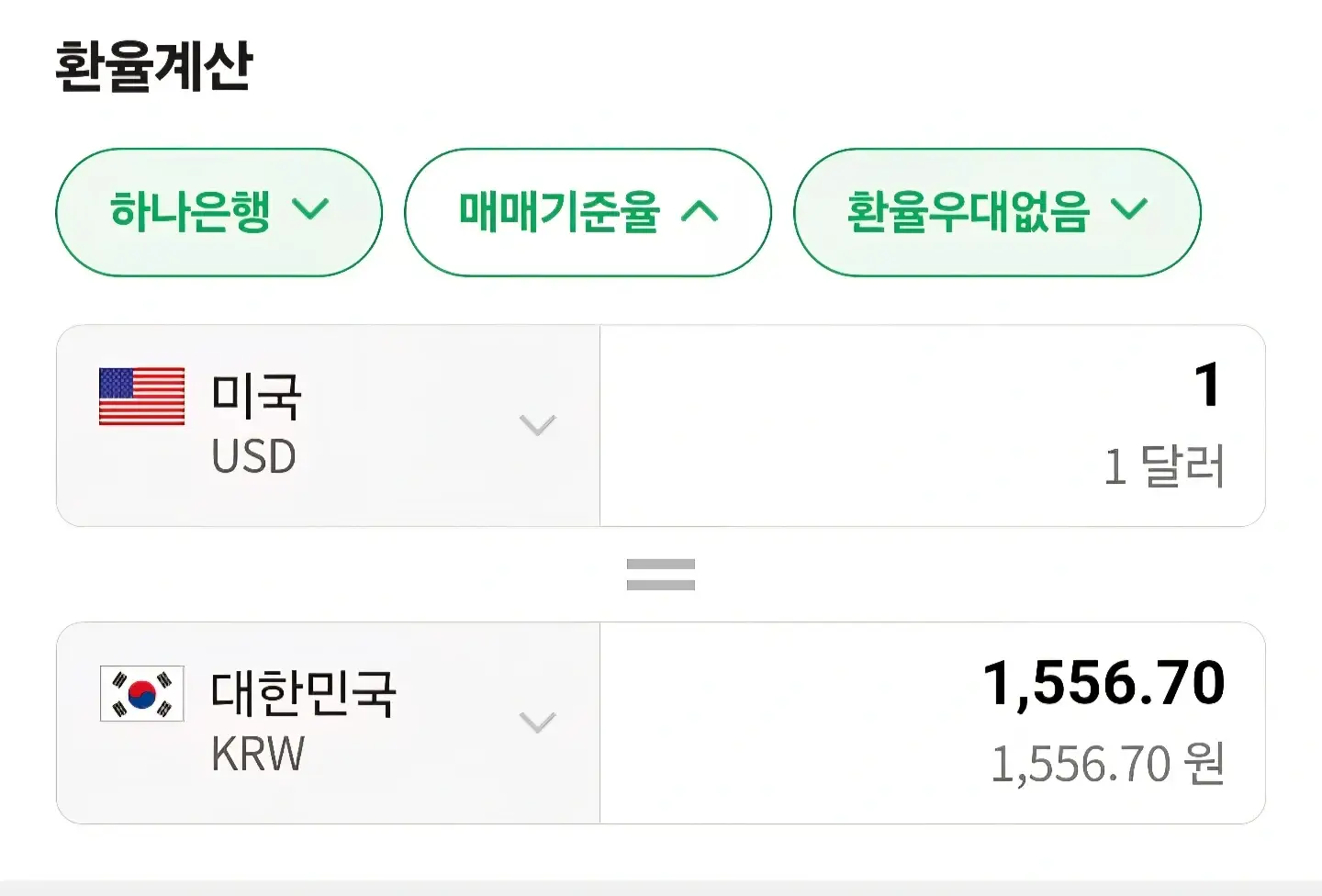The image size is (1322, 896).
Task: Click the United States flag icon
Action: pyautogui.click(x=141, y=397)
